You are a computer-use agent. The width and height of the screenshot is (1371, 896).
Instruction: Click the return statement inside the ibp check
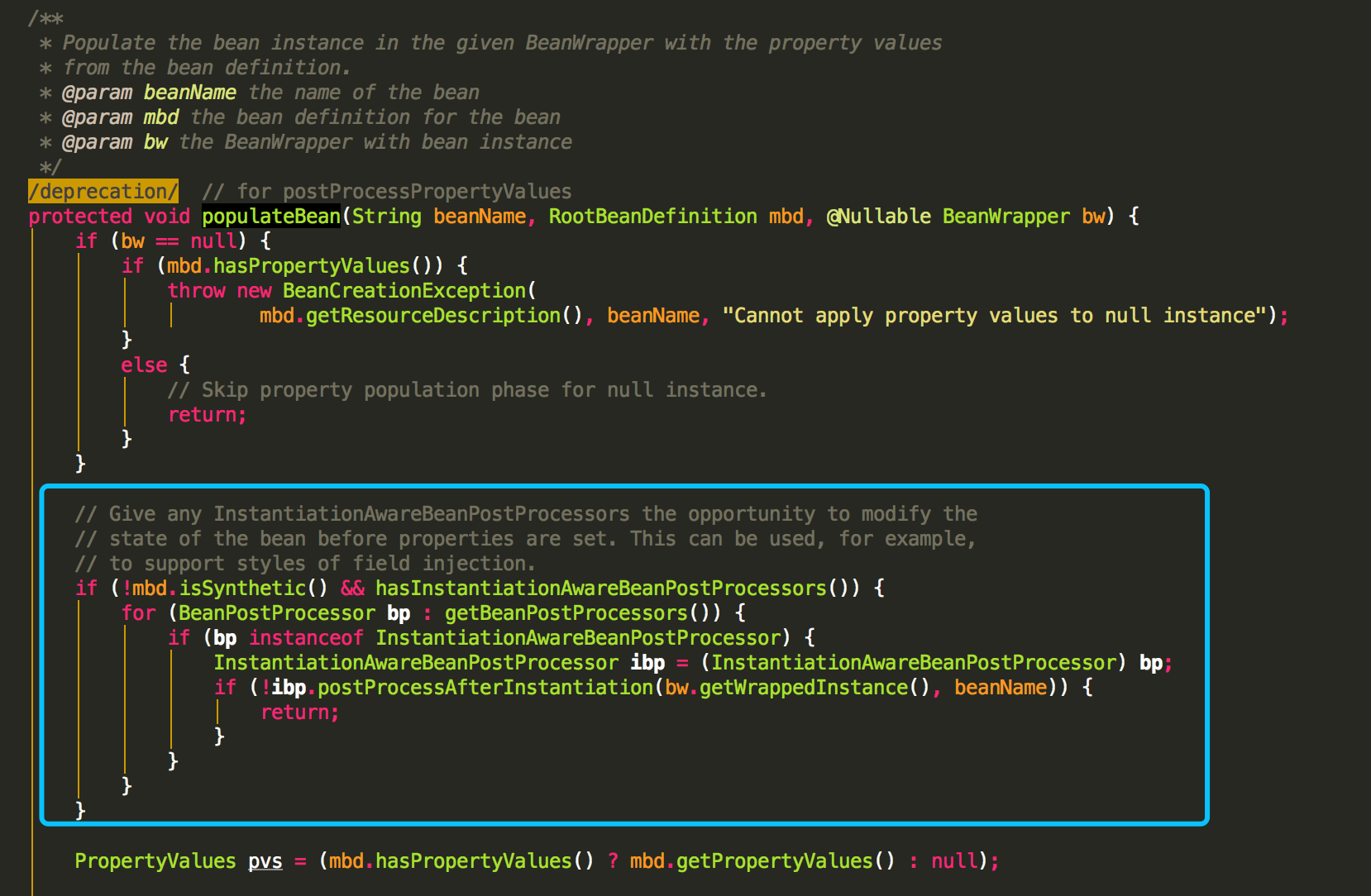click(x=300, y=713)
